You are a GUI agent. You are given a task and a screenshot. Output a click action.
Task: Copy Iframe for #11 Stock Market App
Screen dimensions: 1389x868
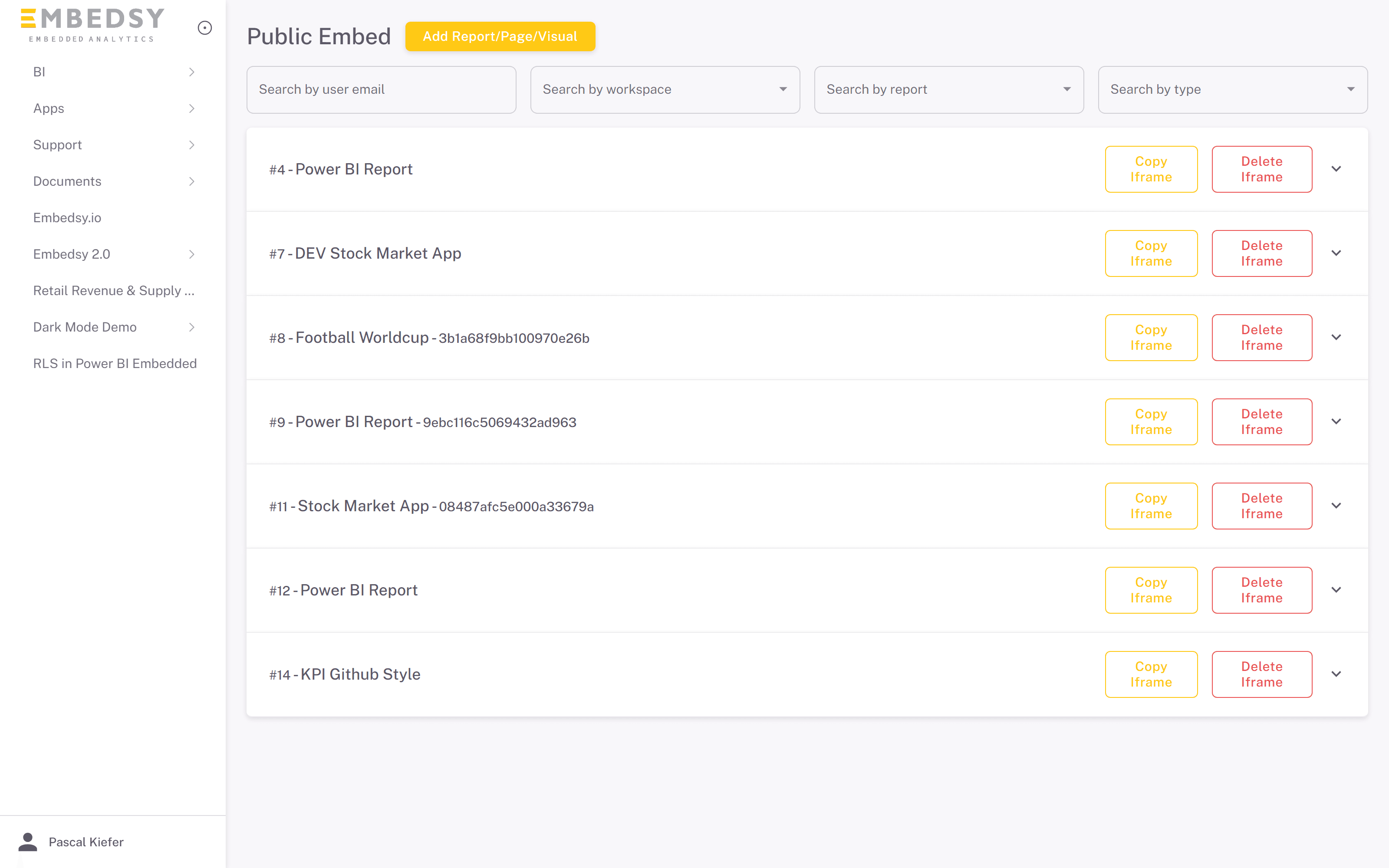(1151, 506)
